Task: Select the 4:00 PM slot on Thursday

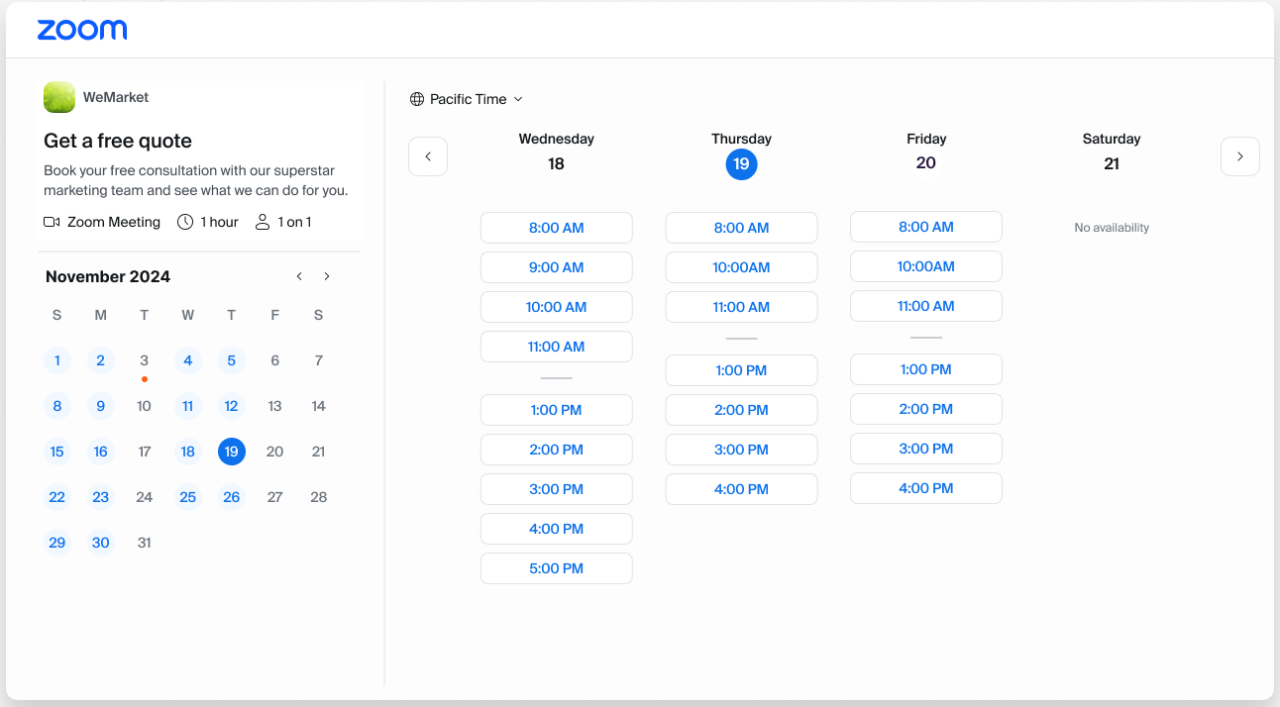Action: (x=741, y=488)
